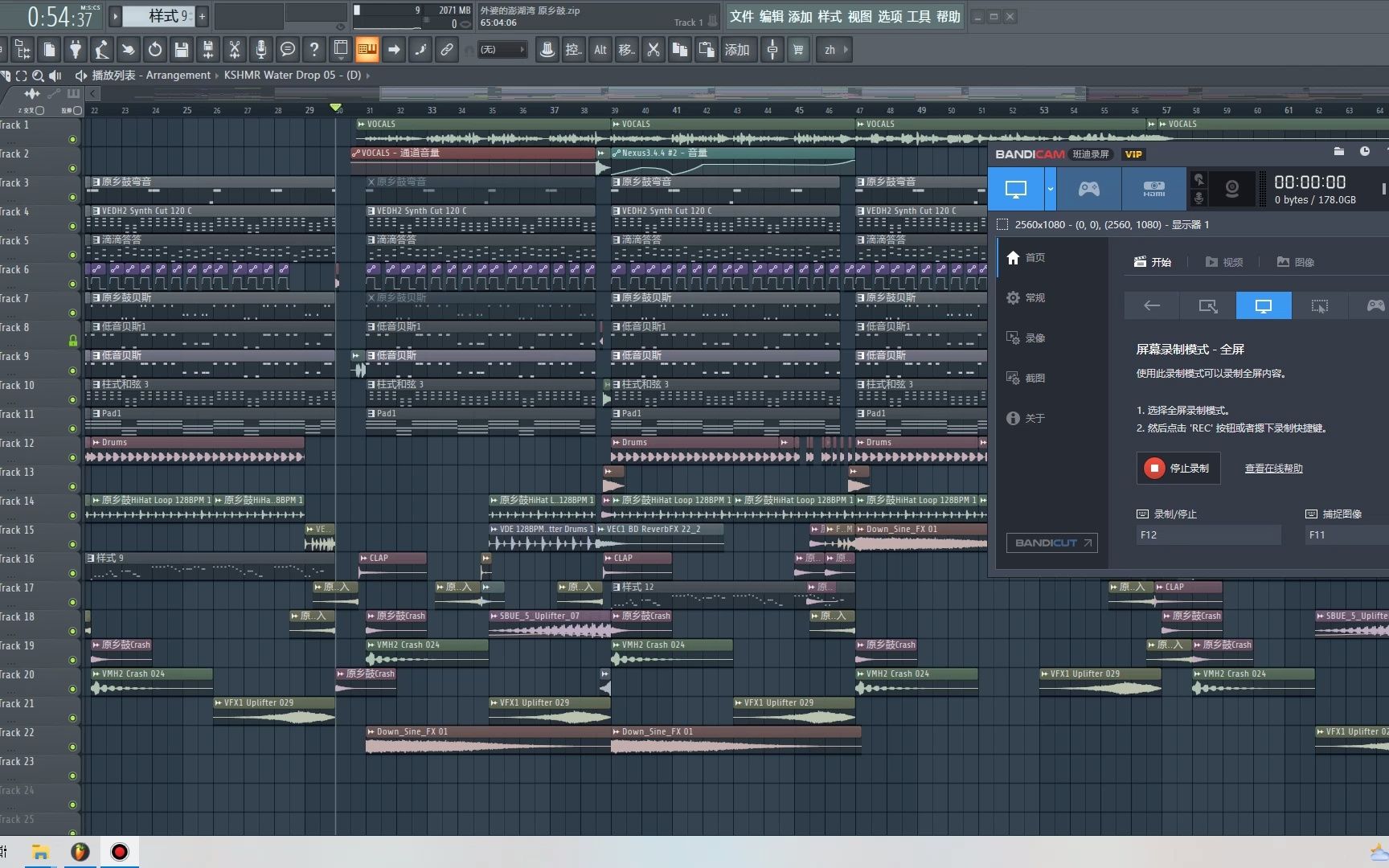Click Bandicam 捕捉图像 hotkey field F11
The height and width of the screenshot is (868, 1389).
click(x=1347, y=534)
